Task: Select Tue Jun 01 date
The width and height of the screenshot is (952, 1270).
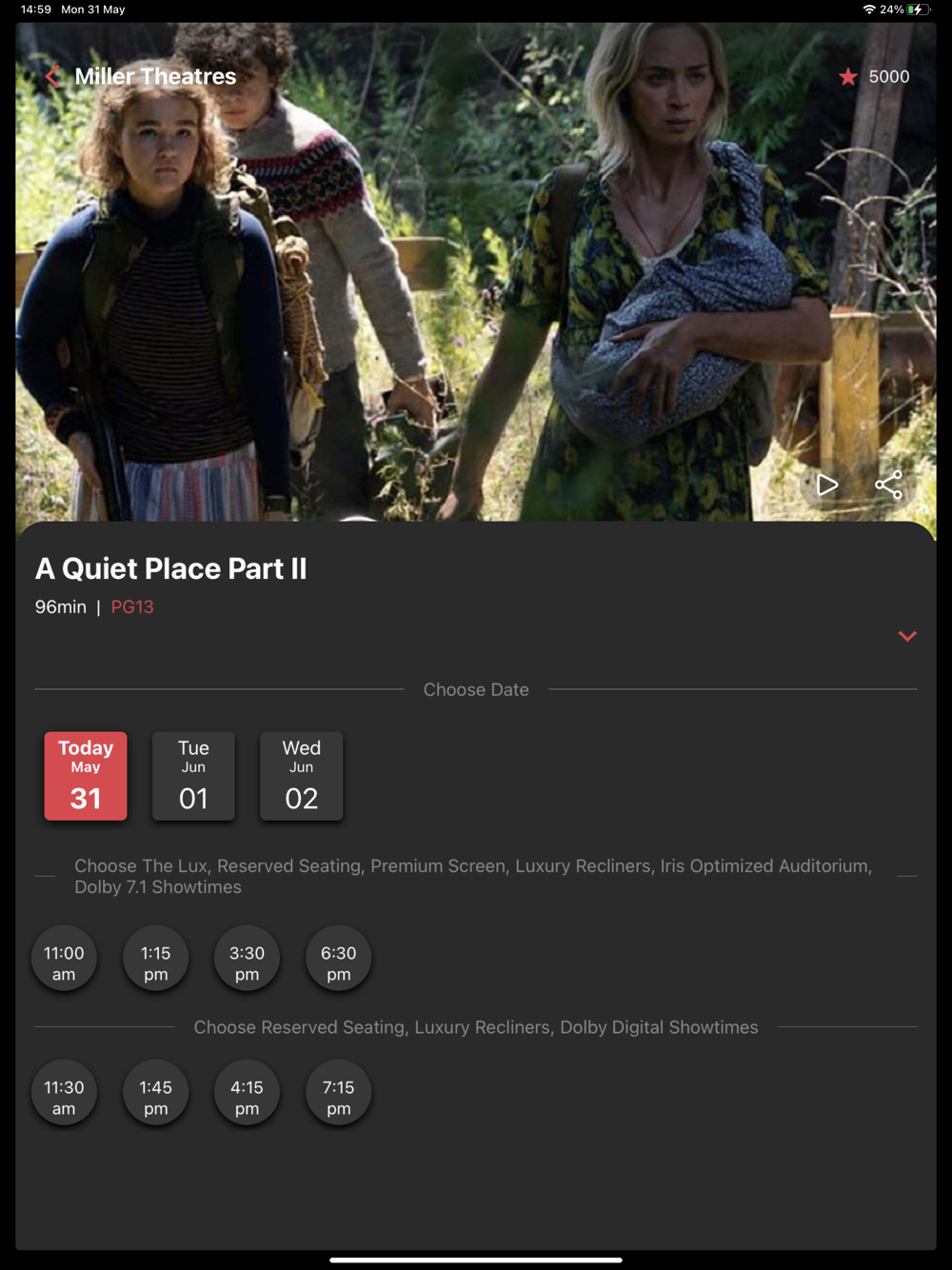Action: click(x=193, y=775)
